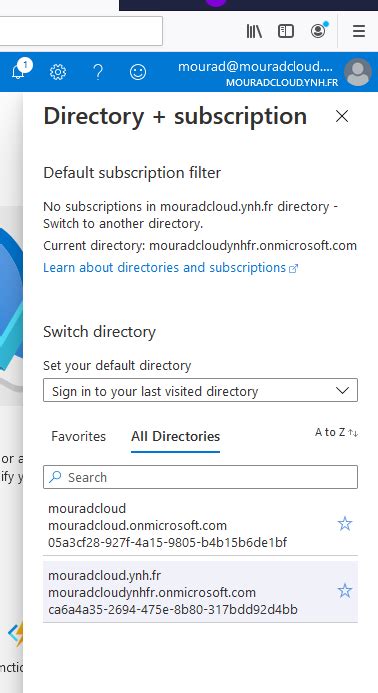Viewport: 378px width, 693px height.
Task: Click directory ID 05a3cf28-927f-4a15-9805-b4b15b6de1bf
Action: (x=168, y=542)
